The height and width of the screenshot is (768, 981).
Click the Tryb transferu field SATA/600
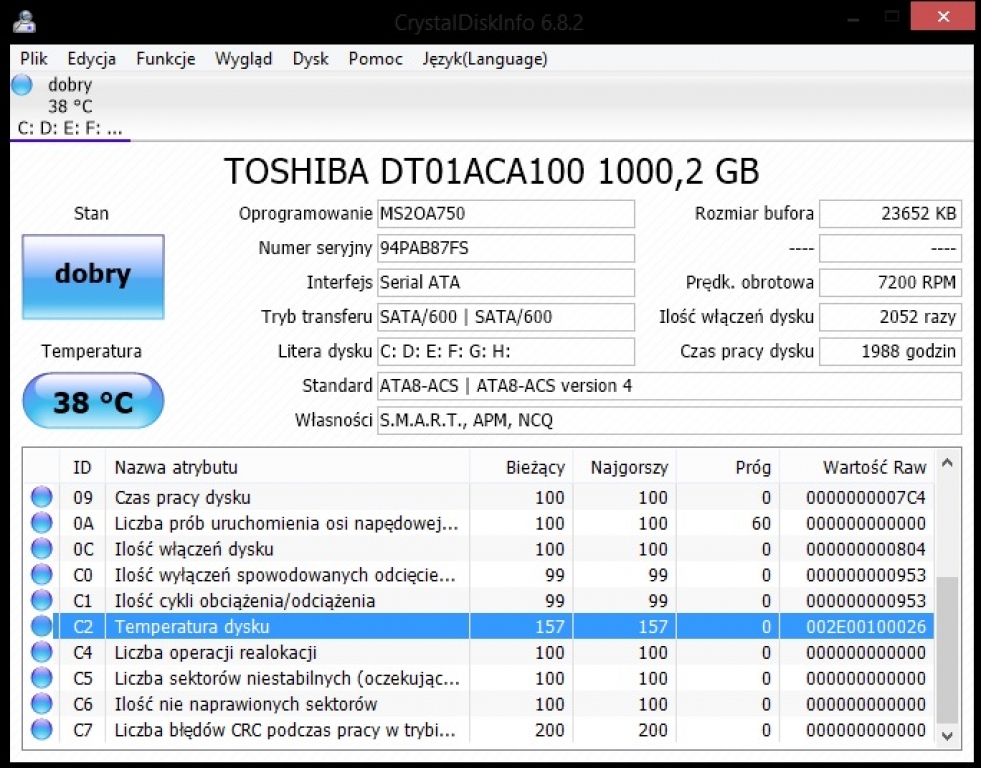[506, 317]
